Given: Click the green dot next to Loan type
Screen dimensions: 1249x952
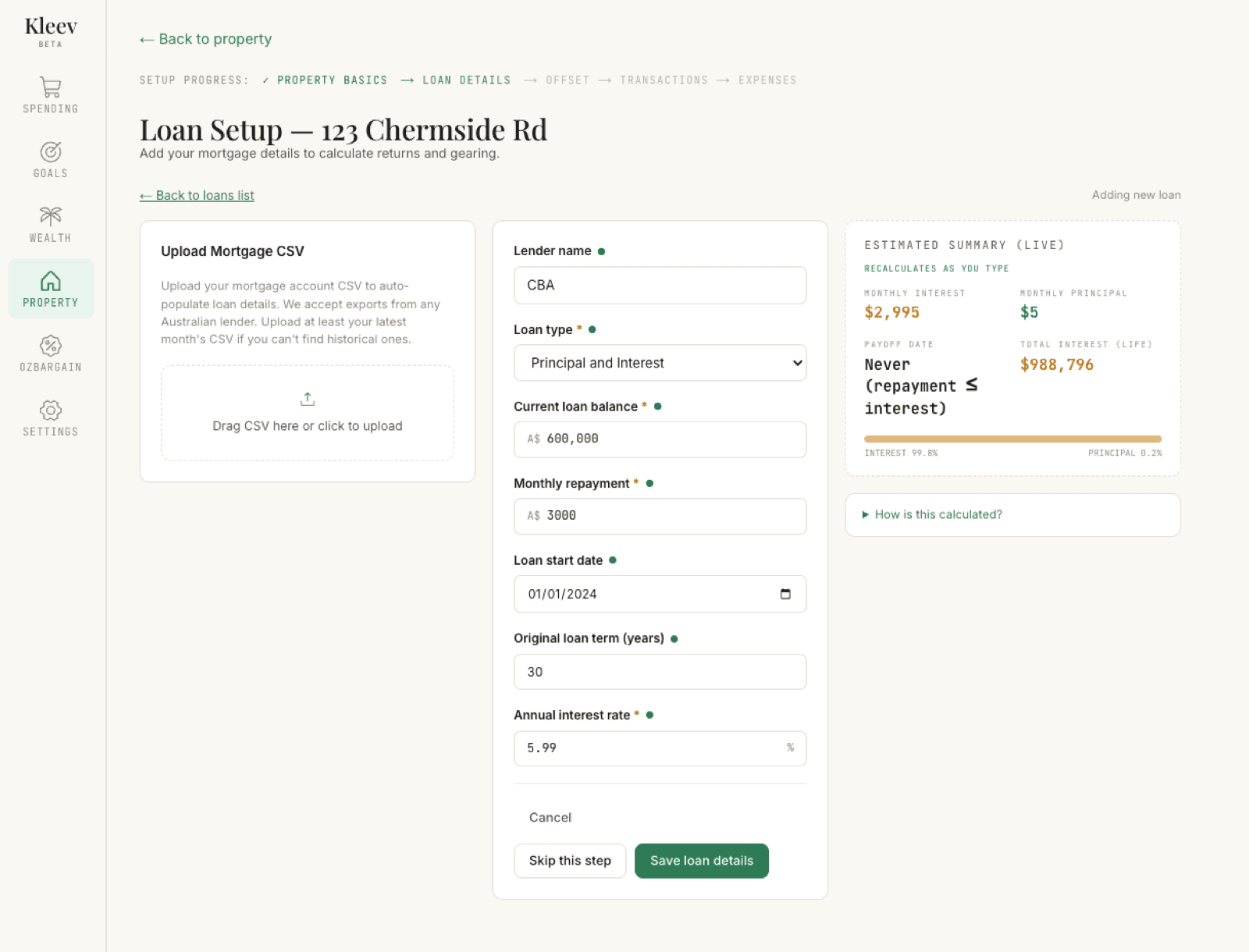Looking at the screenshot, I should coord(592,329).
